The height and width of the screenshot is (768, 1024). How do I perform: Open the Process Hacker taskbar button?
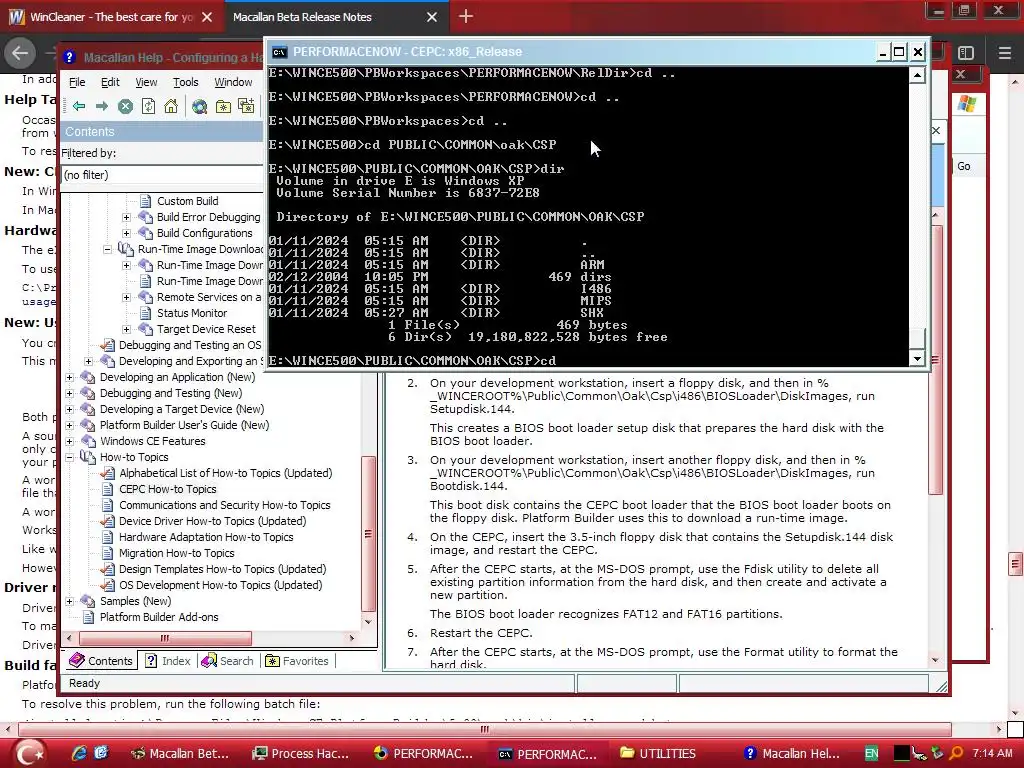coord(301,753)
